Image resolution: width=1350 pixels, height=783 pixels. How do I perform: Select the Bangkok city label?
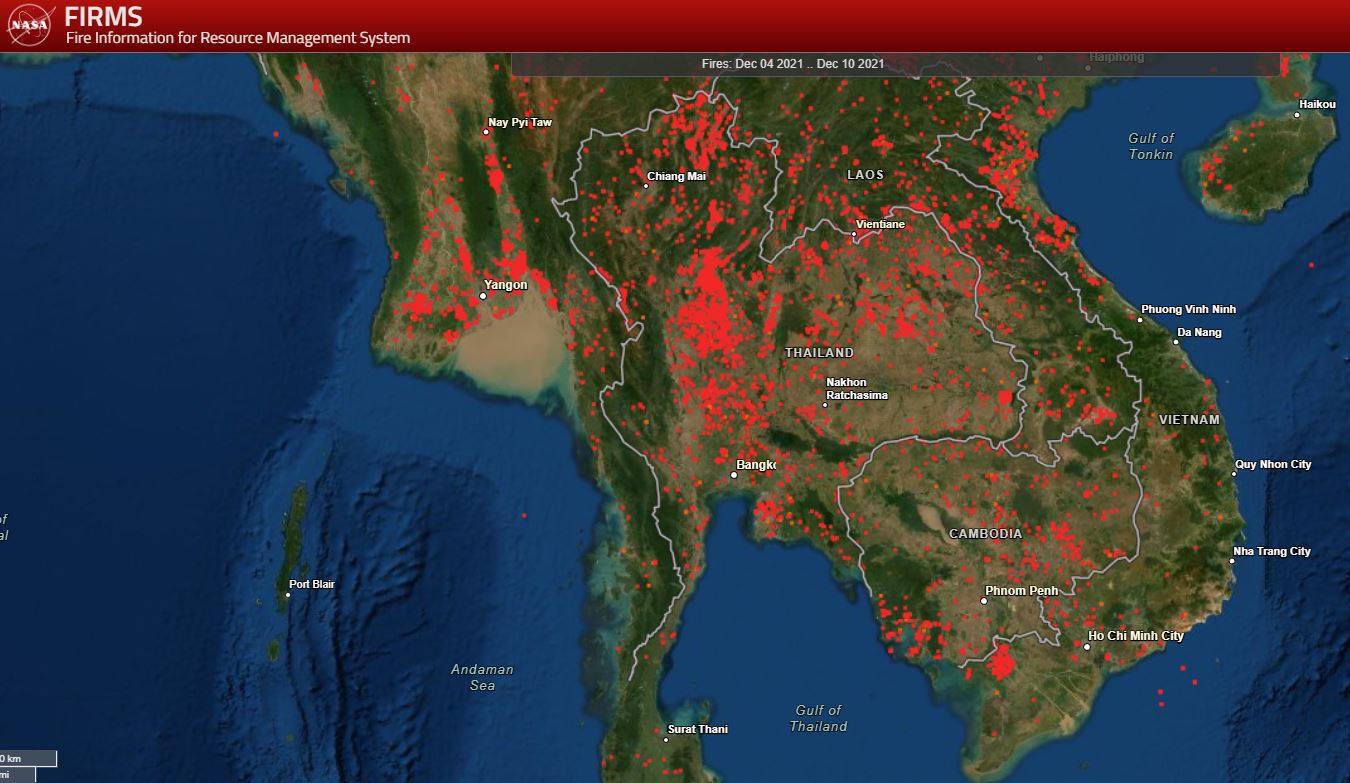[x=756, y=465]
